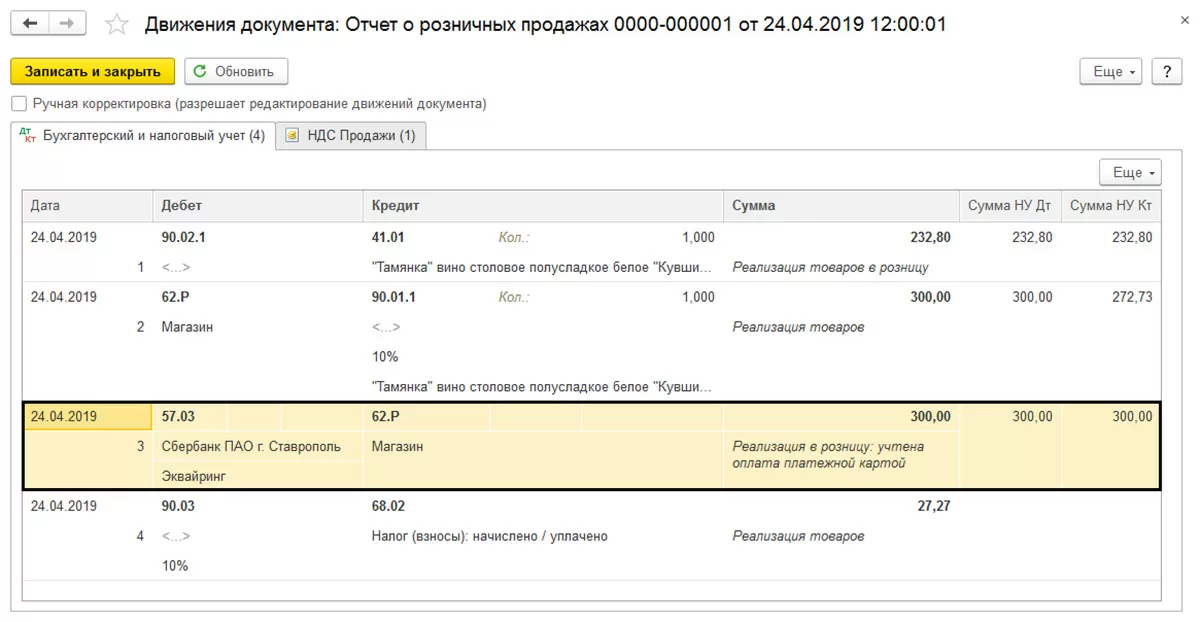Click the forward navigation arrow
This screenshot has height=622, width=1200.
67,23
